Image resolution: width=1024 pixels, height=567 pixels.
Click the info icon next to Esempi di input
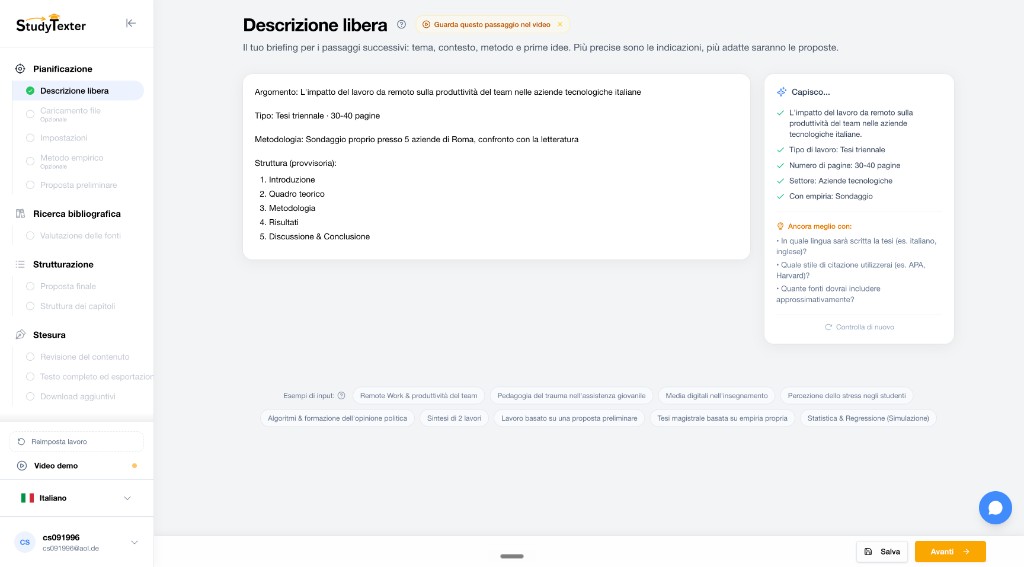pyautogui.click(x=341, y=396)
